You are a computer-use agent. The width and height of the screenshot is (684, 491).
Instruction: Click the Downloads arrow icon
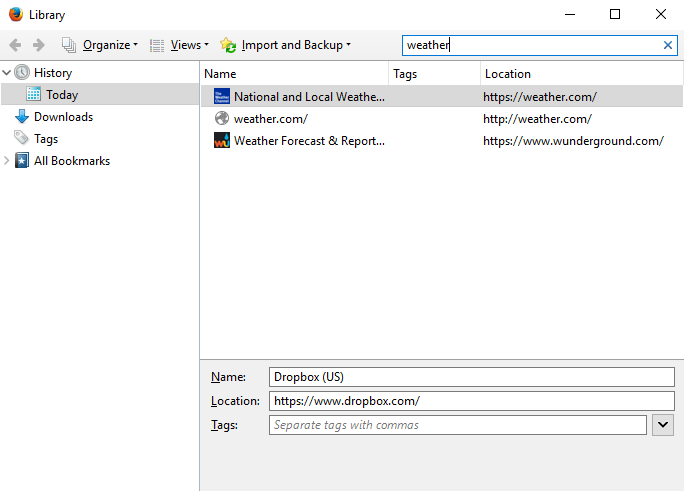click(x=22, y=116)
